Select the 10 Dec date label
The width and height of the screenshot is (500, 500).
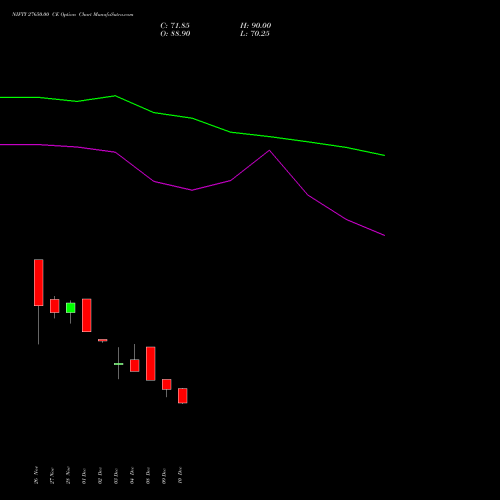[x=180, y=476]
